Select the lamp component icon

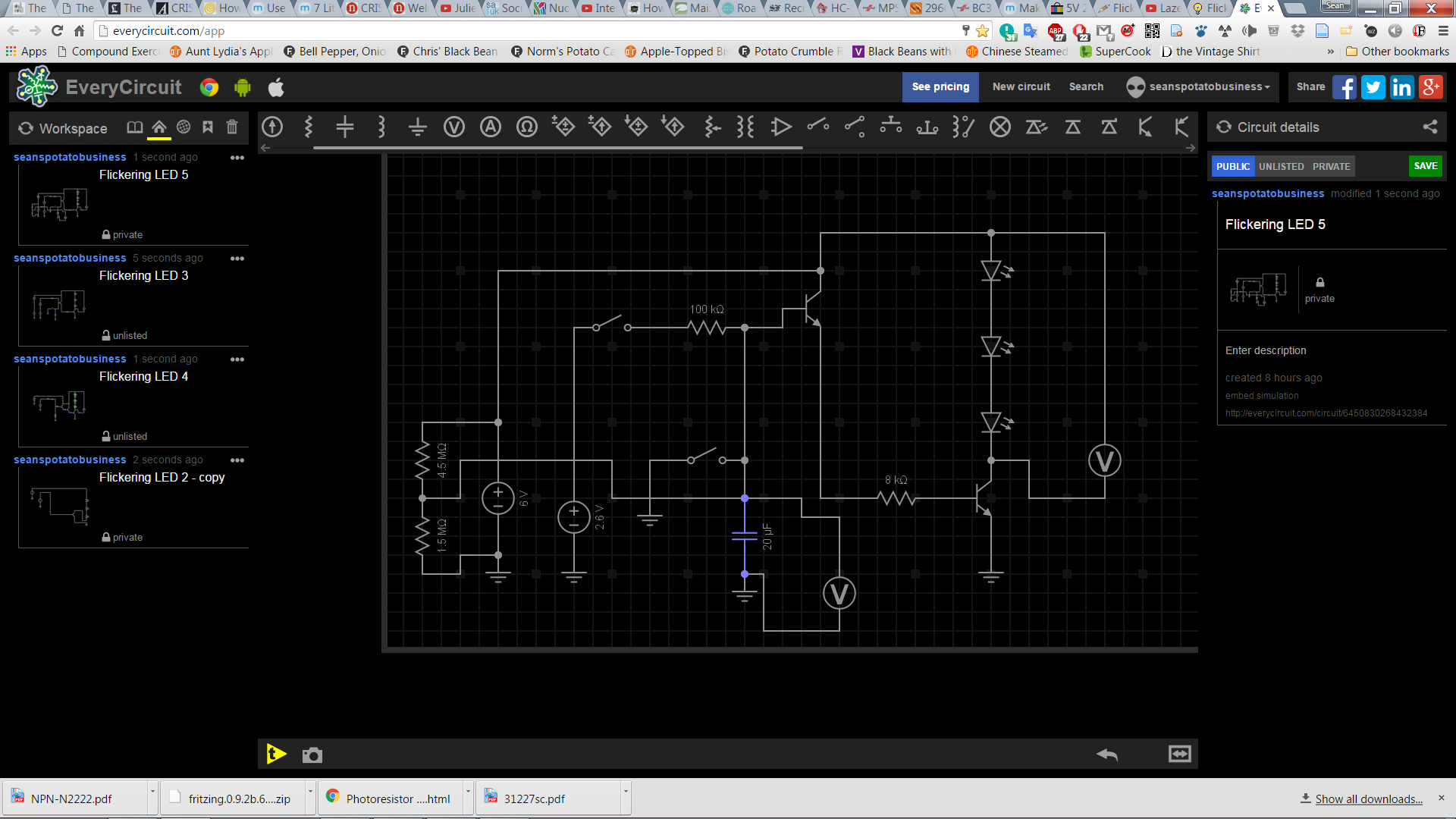pyautogui.click(x=1000, y=127)
